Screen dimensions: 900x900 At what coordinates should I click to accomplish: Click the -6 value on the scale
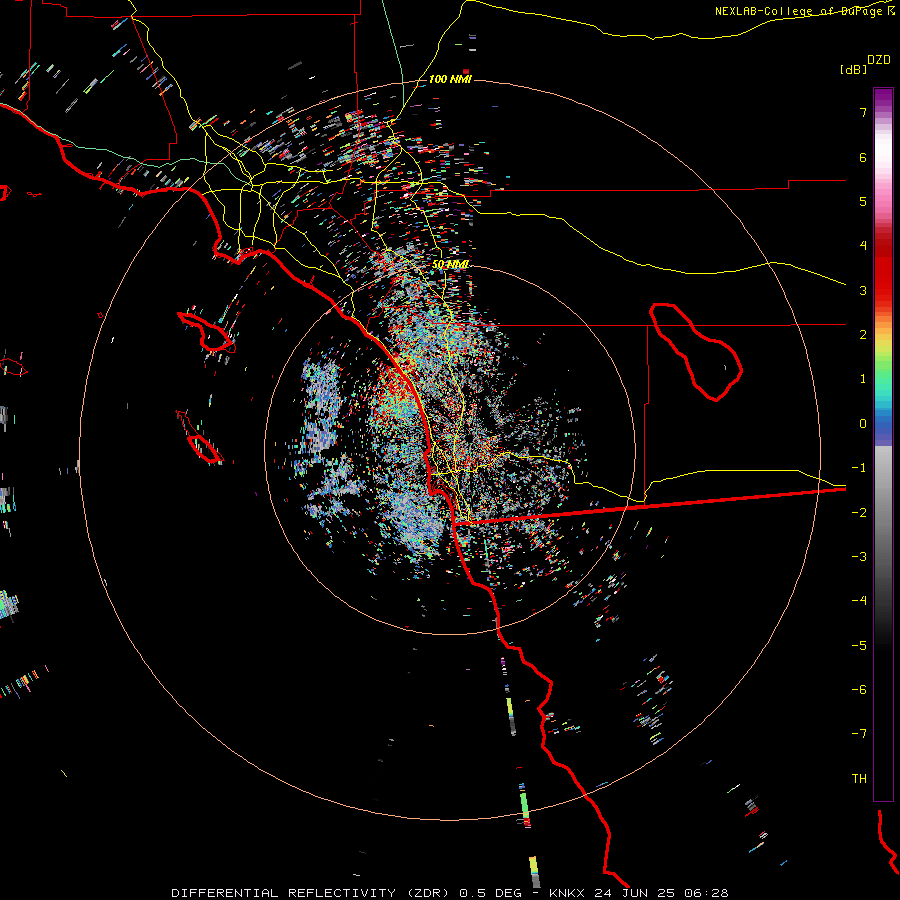tap(859, 690)
